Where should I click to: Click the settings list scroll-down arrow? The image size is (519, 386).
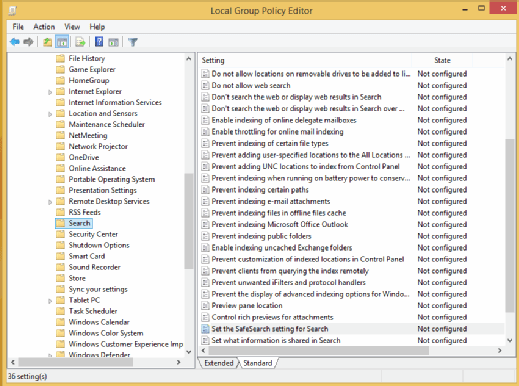pos(509,340)
